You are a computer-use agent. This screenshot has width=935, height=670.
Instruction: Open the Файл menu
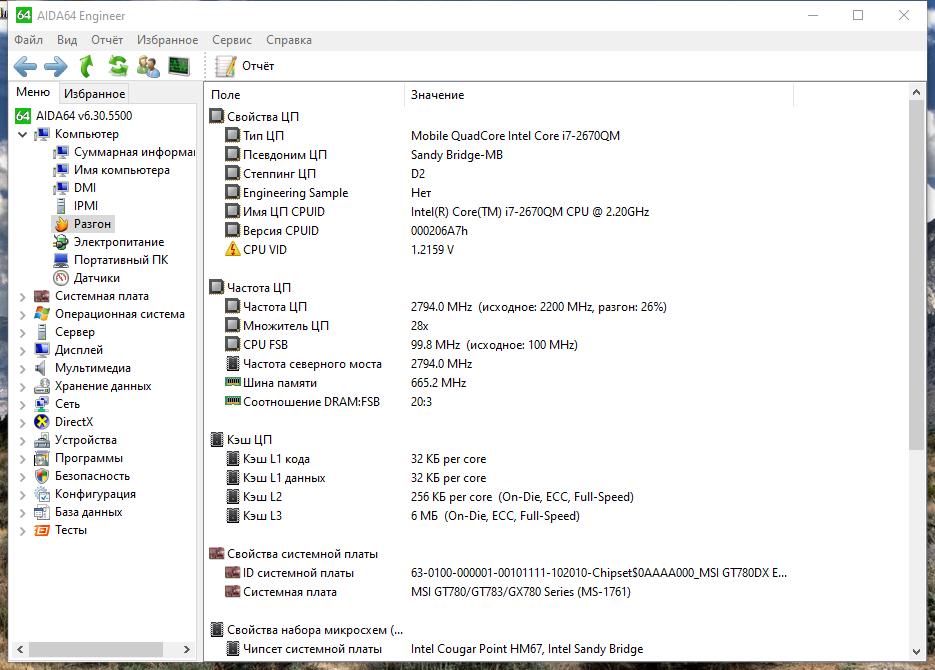coord(29,40)
